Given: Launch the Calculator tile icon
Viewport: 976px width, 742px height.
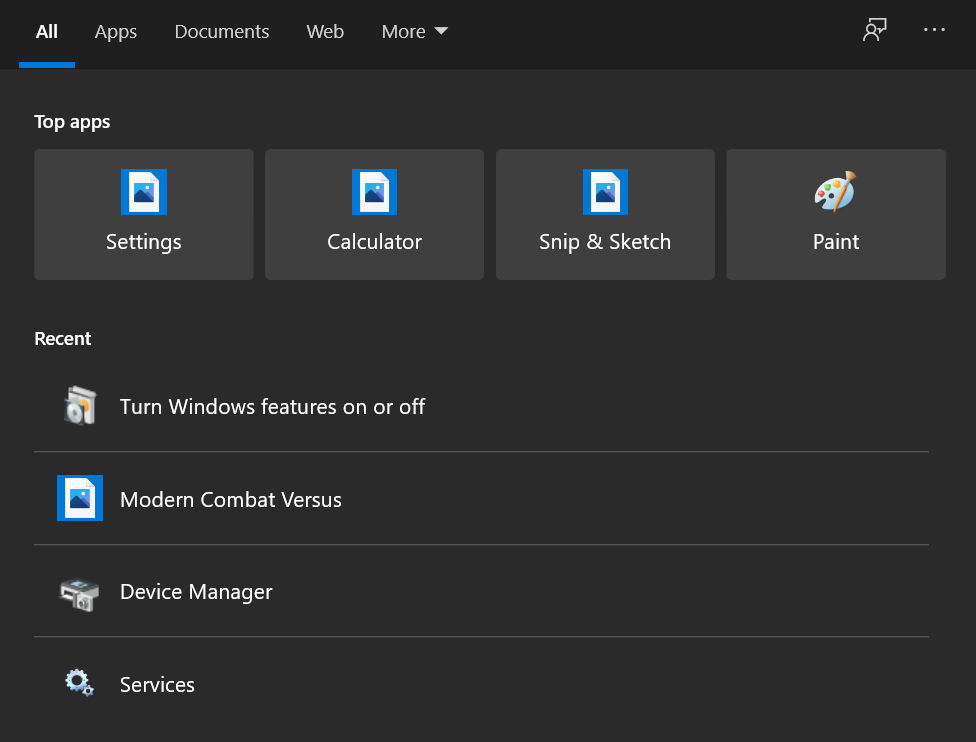Looking at the screenshot, I should (x=374, y=192).
